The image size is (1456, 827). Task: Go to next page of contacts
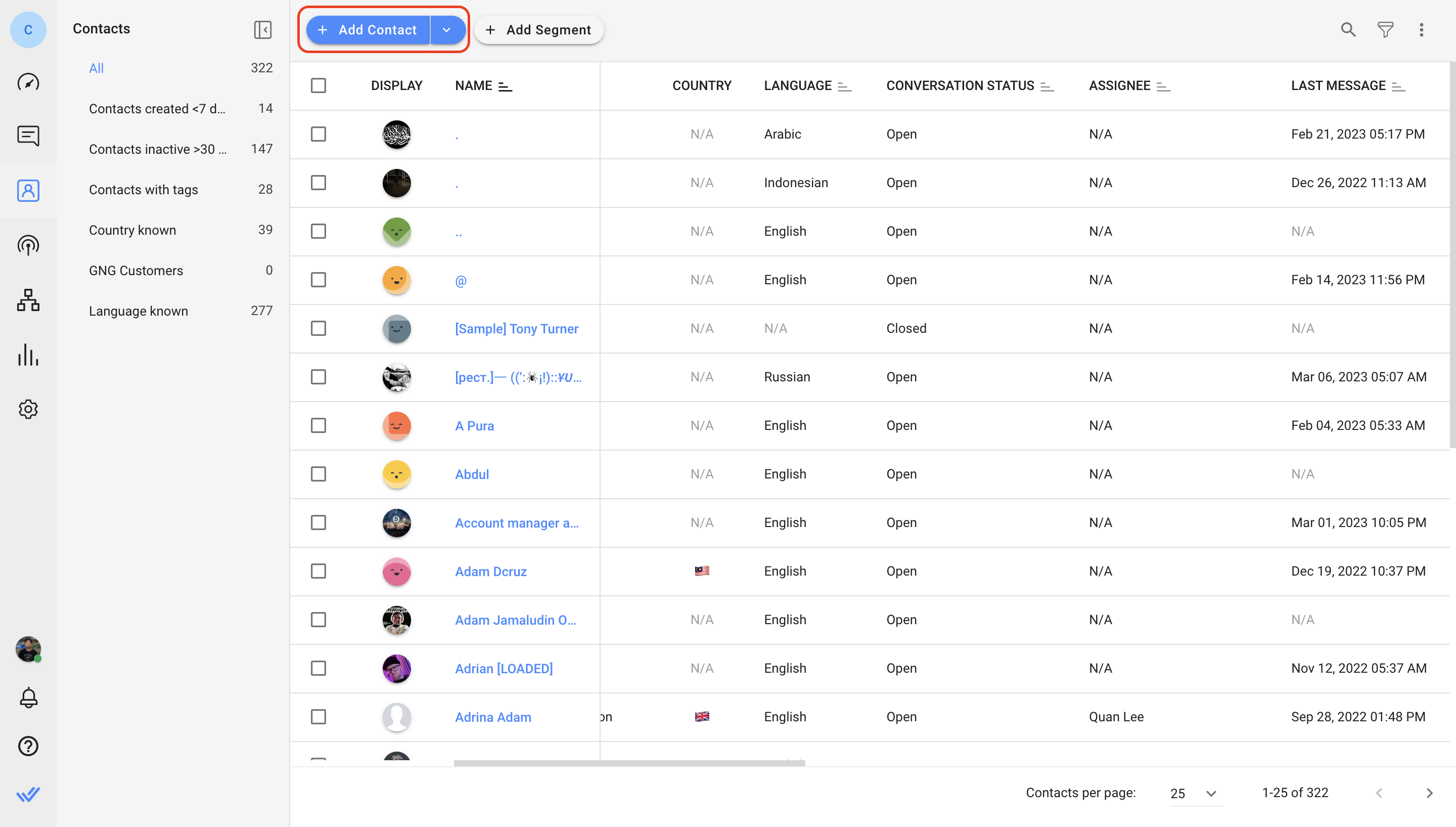tap(1429, 793)
